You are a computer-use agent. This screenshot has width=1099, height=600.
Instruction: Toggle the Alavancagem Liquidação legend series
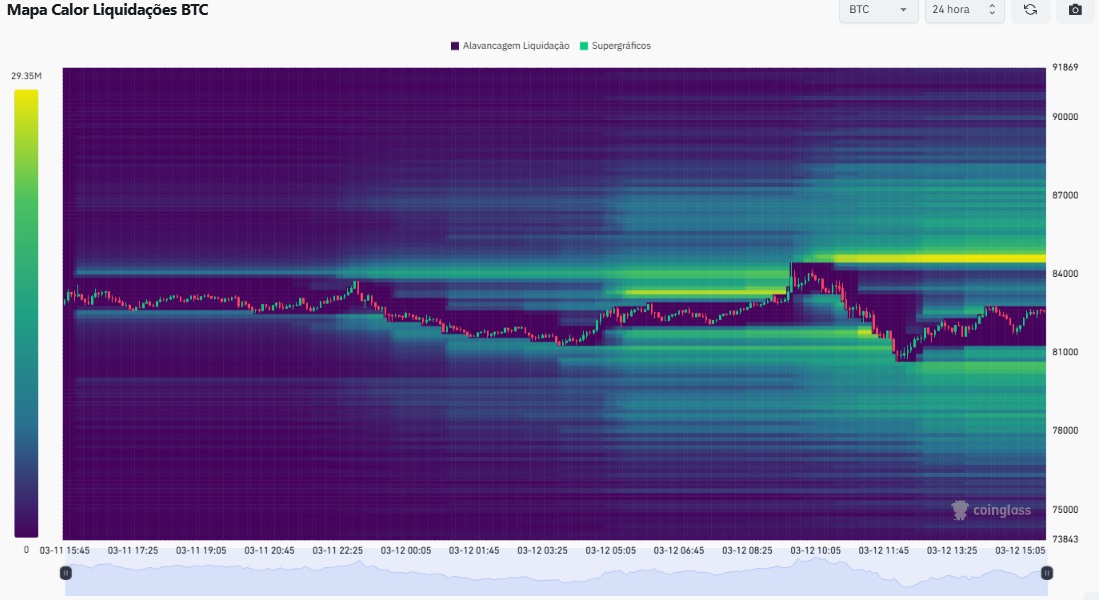pos(510,46)
